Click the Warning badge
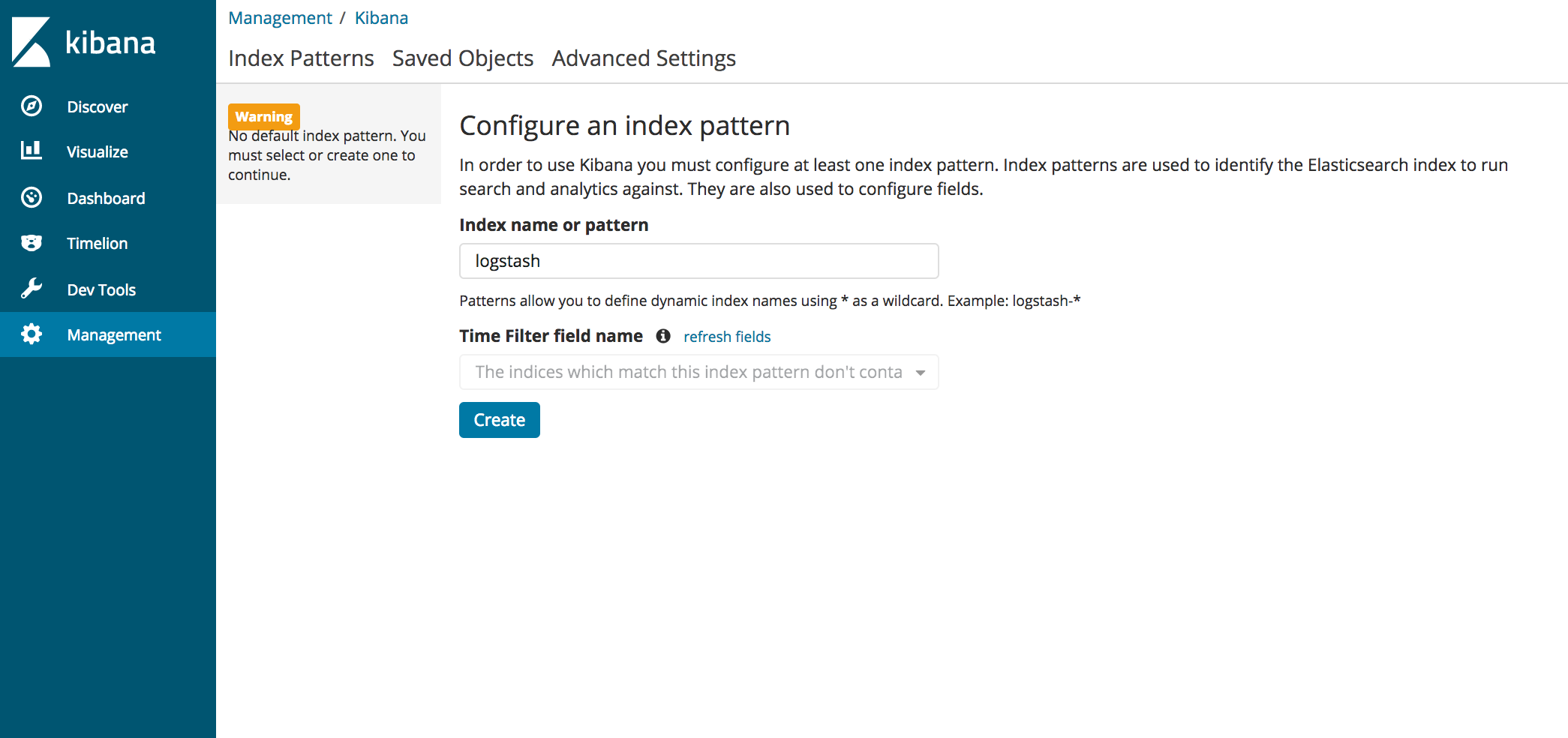This screenshot has height=738, width=1568. tap(263, 116)
